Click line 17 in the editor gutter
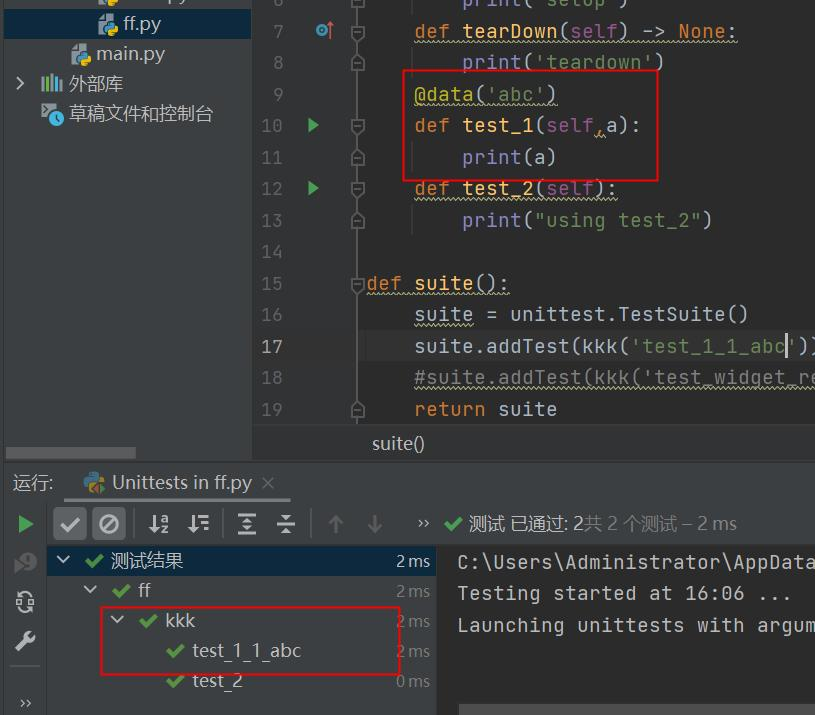The image size is (815, 715). (x=271, y=347)
